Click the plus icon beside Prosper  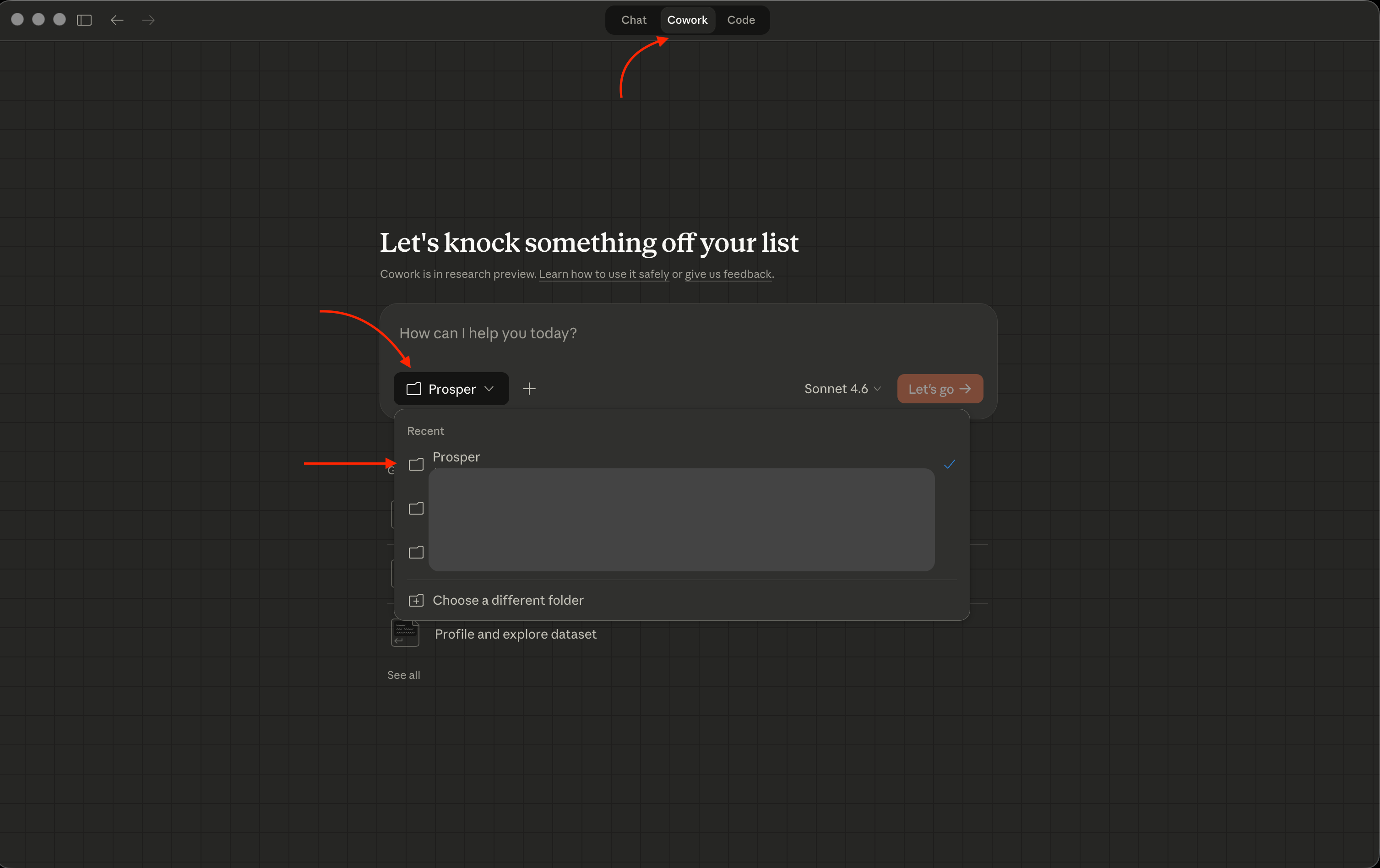[529, 389]
